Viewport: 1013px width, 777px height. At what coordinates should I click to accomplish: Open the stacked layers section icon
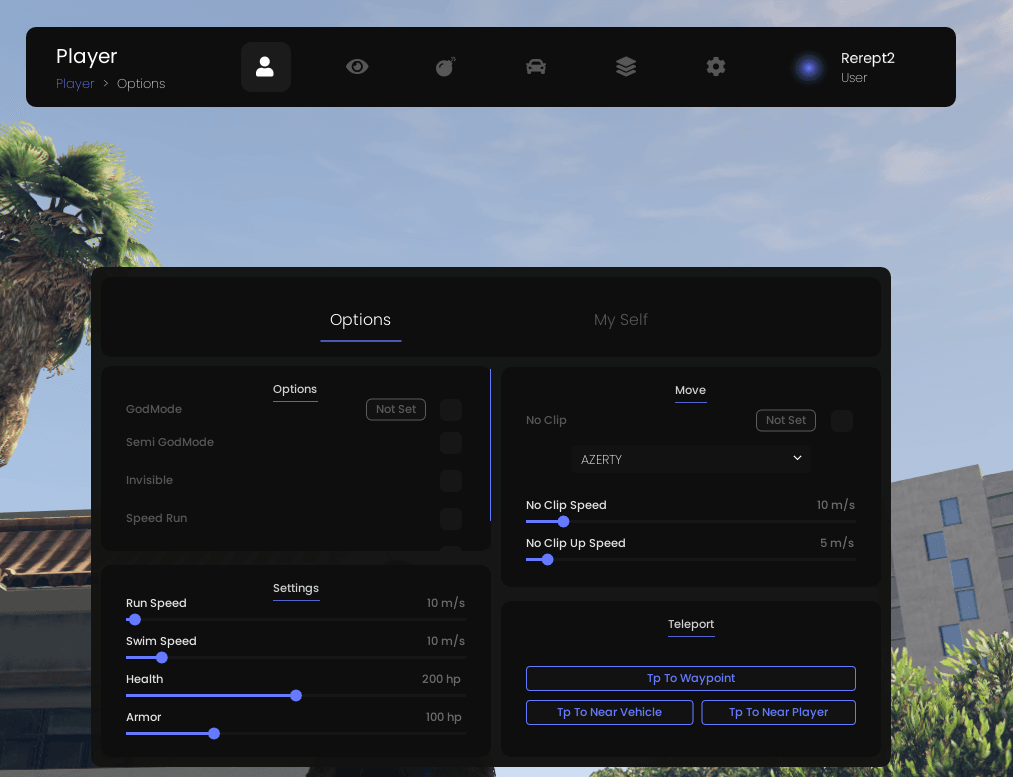(625, 67)
